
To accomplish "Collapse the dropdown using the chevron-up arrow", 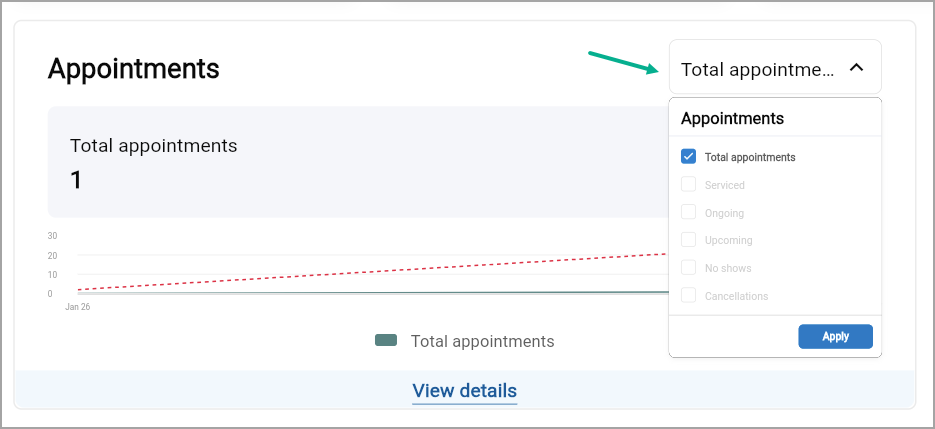I will 856,68.
